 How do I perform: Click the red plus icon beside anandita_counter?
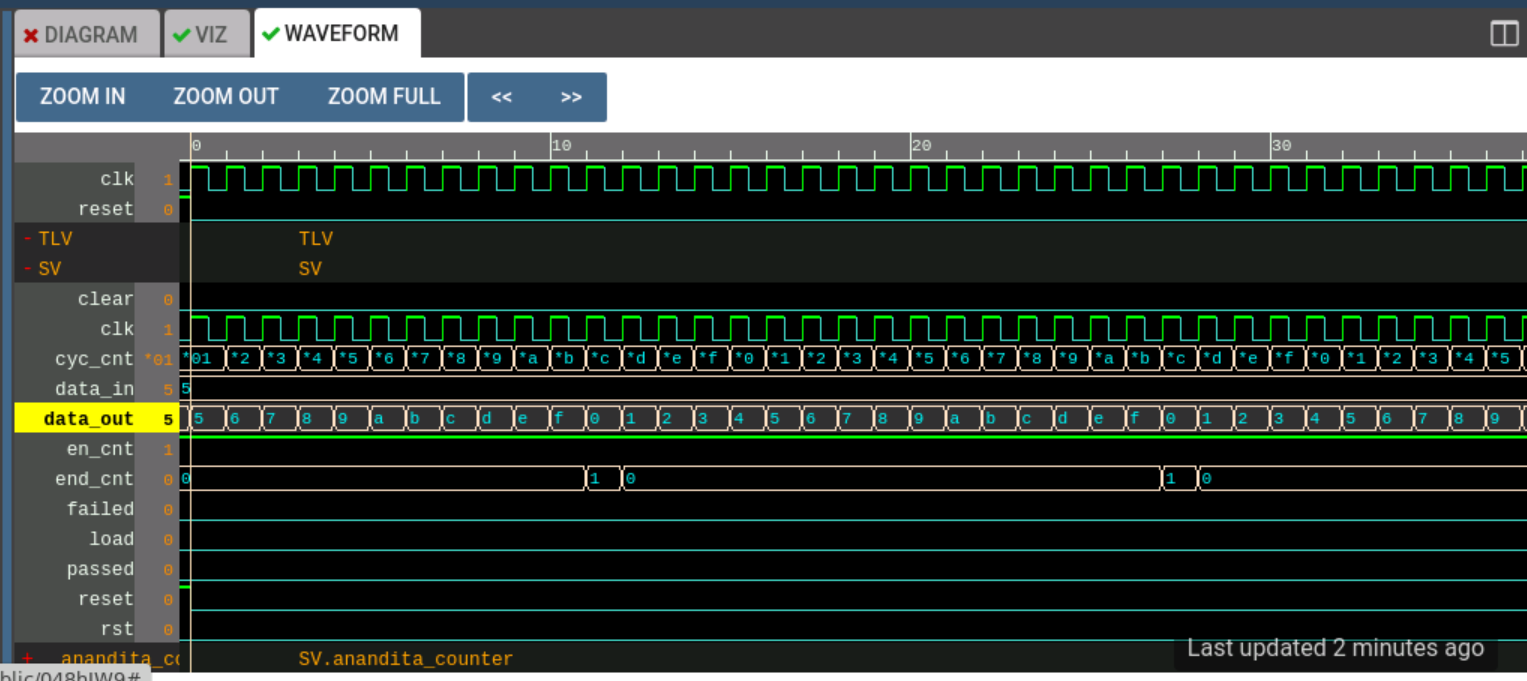[27, 658]
